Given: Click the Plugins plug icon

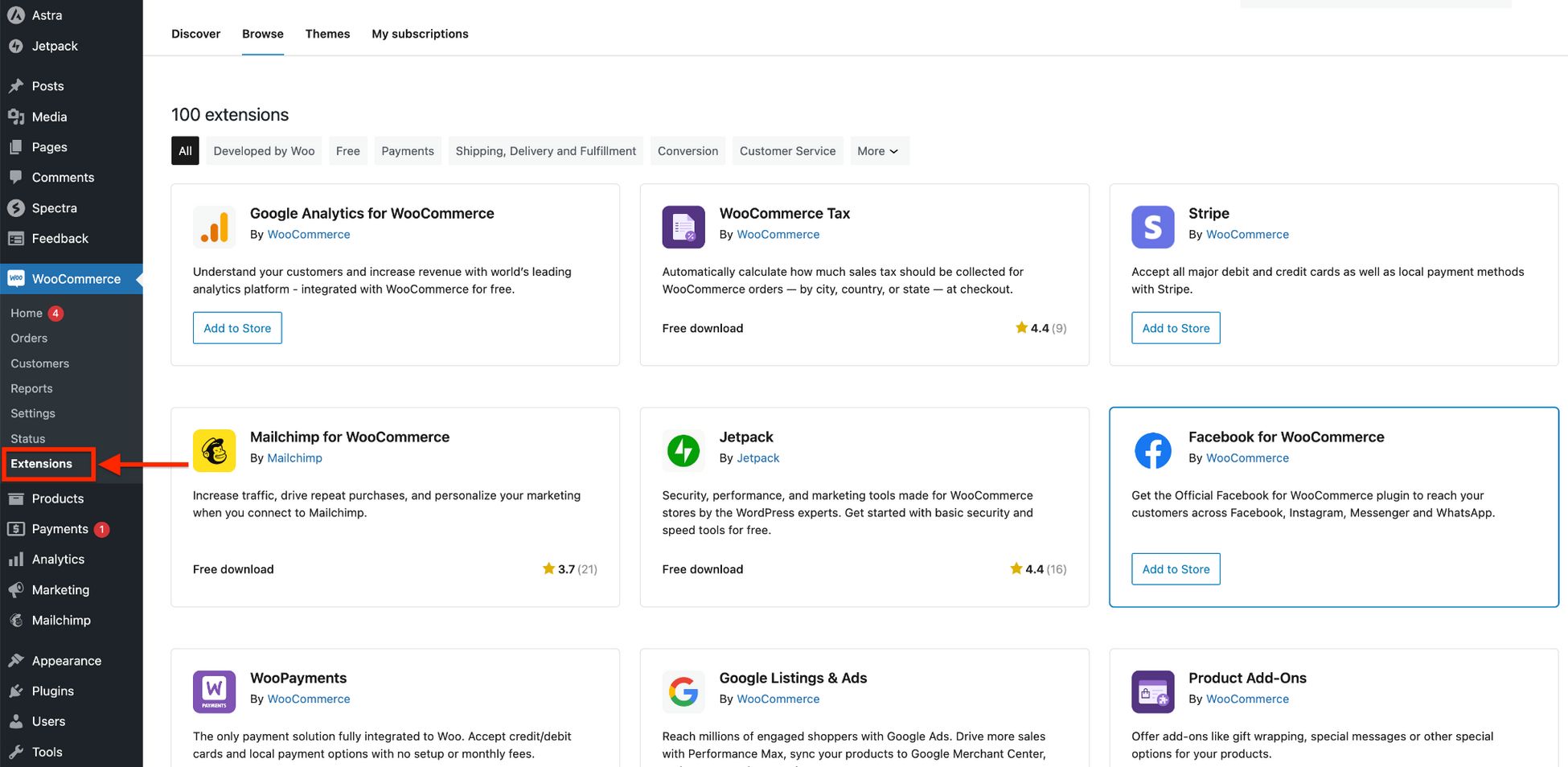Looking at the screenshot, I should click(x=16, y=691).
